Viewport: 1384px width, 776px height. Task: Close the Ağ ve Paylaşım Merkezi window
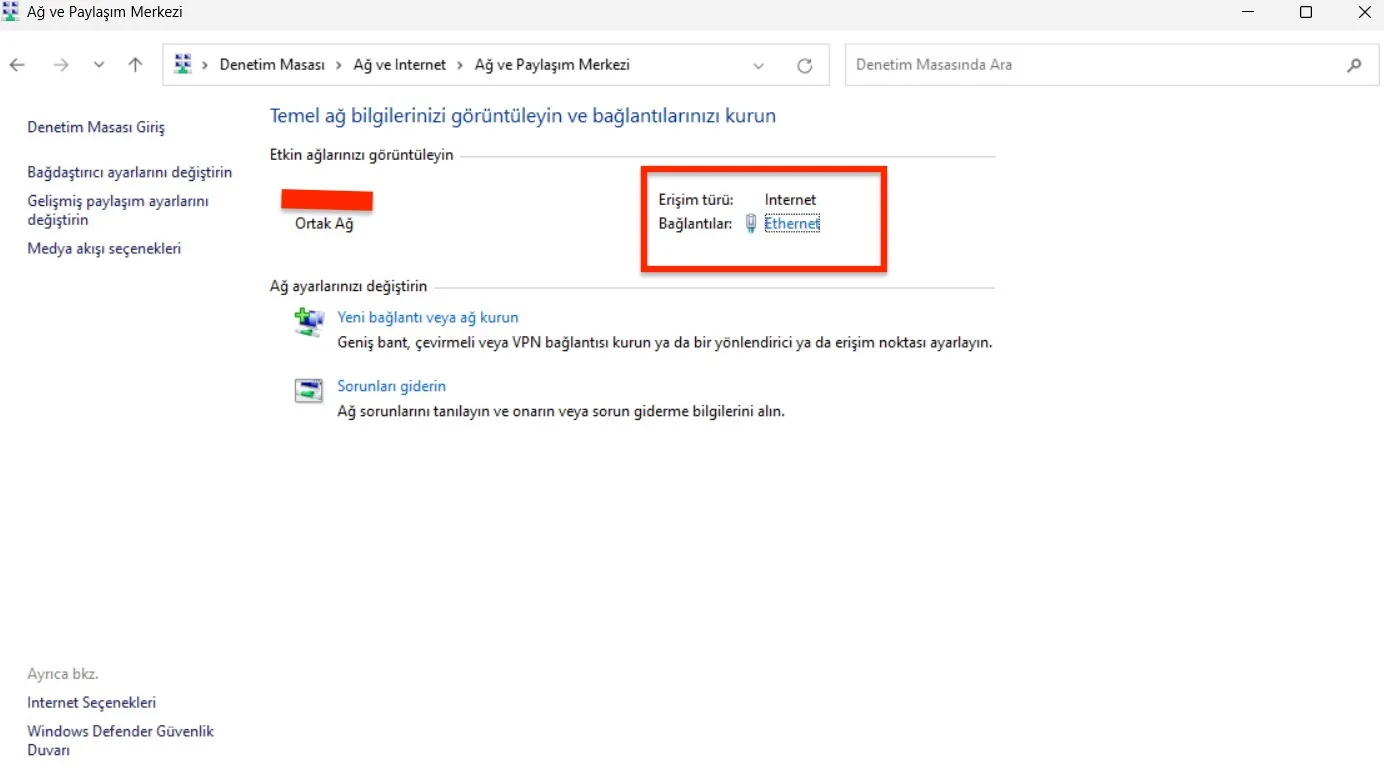pyautogui.click(x=1364, y=12)
